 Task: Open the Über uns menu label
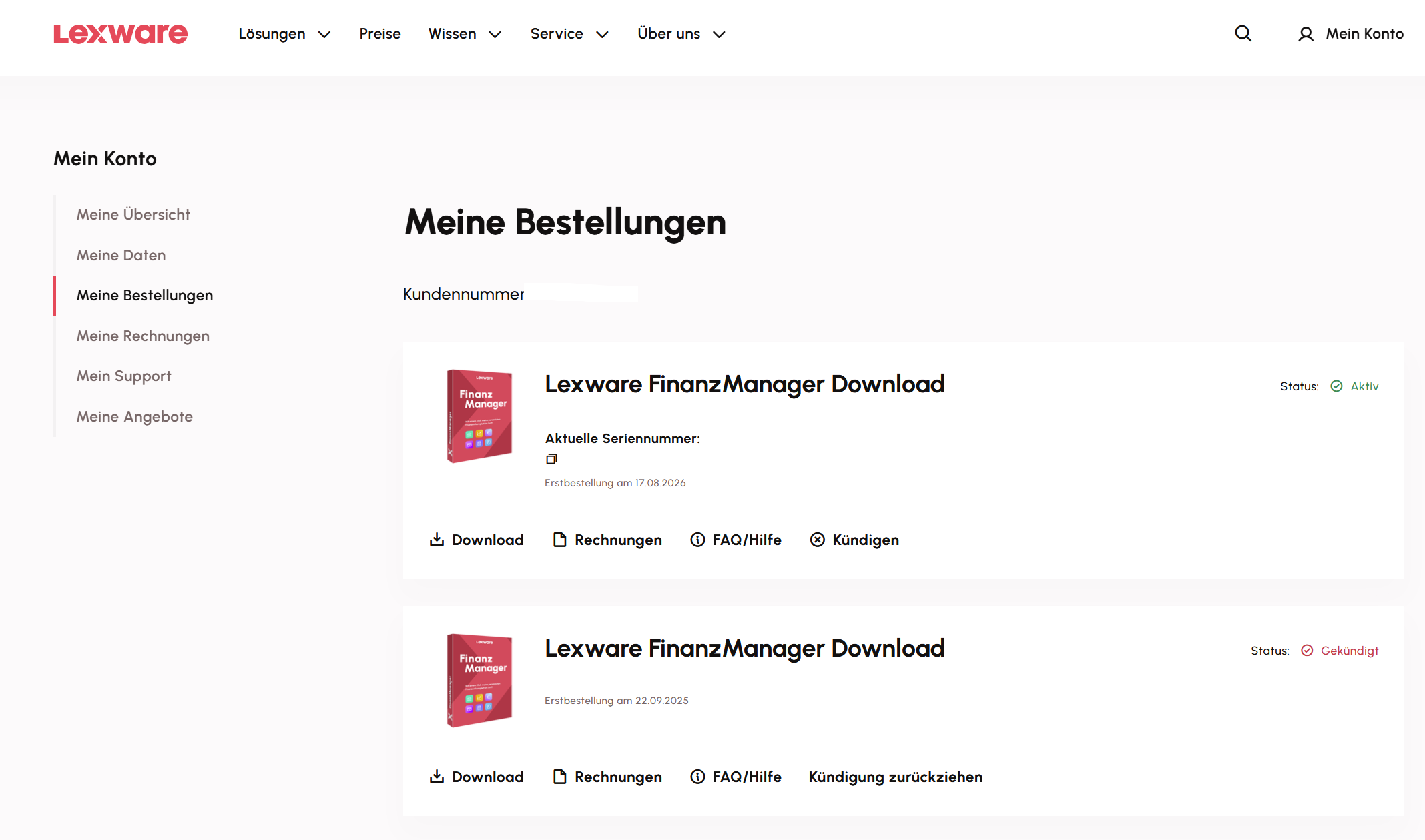669,33
